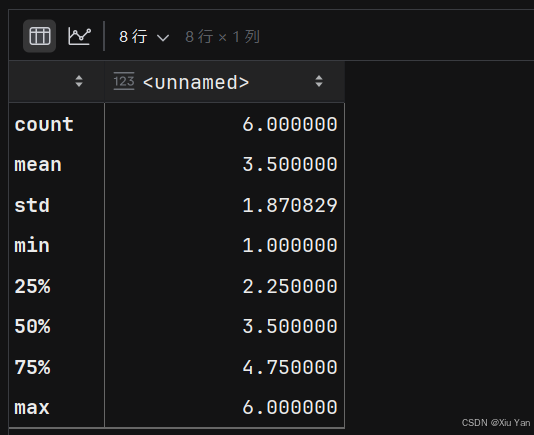Click the std value 1.870829

click(x=290, y=205)
